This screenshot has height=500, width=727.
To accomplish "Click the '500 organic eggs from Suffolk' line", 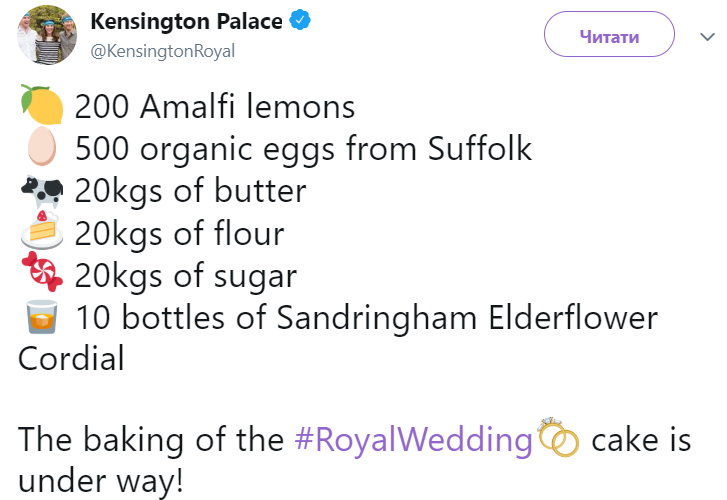I will point(303,149).
